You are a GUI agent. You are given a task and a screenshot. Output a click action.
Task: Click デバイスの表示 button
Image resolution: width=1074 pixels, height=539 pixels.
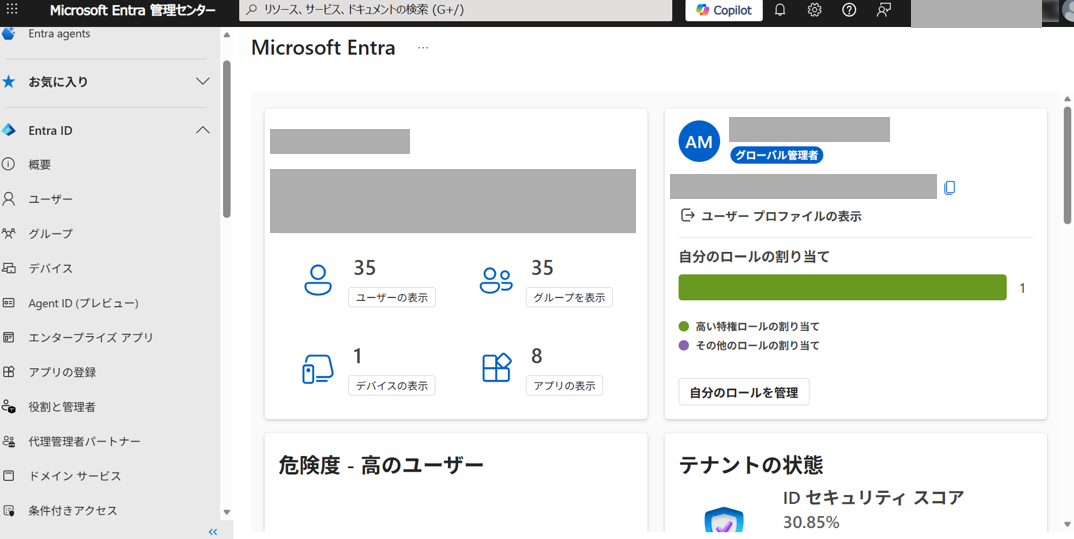[x=392, y=386]
